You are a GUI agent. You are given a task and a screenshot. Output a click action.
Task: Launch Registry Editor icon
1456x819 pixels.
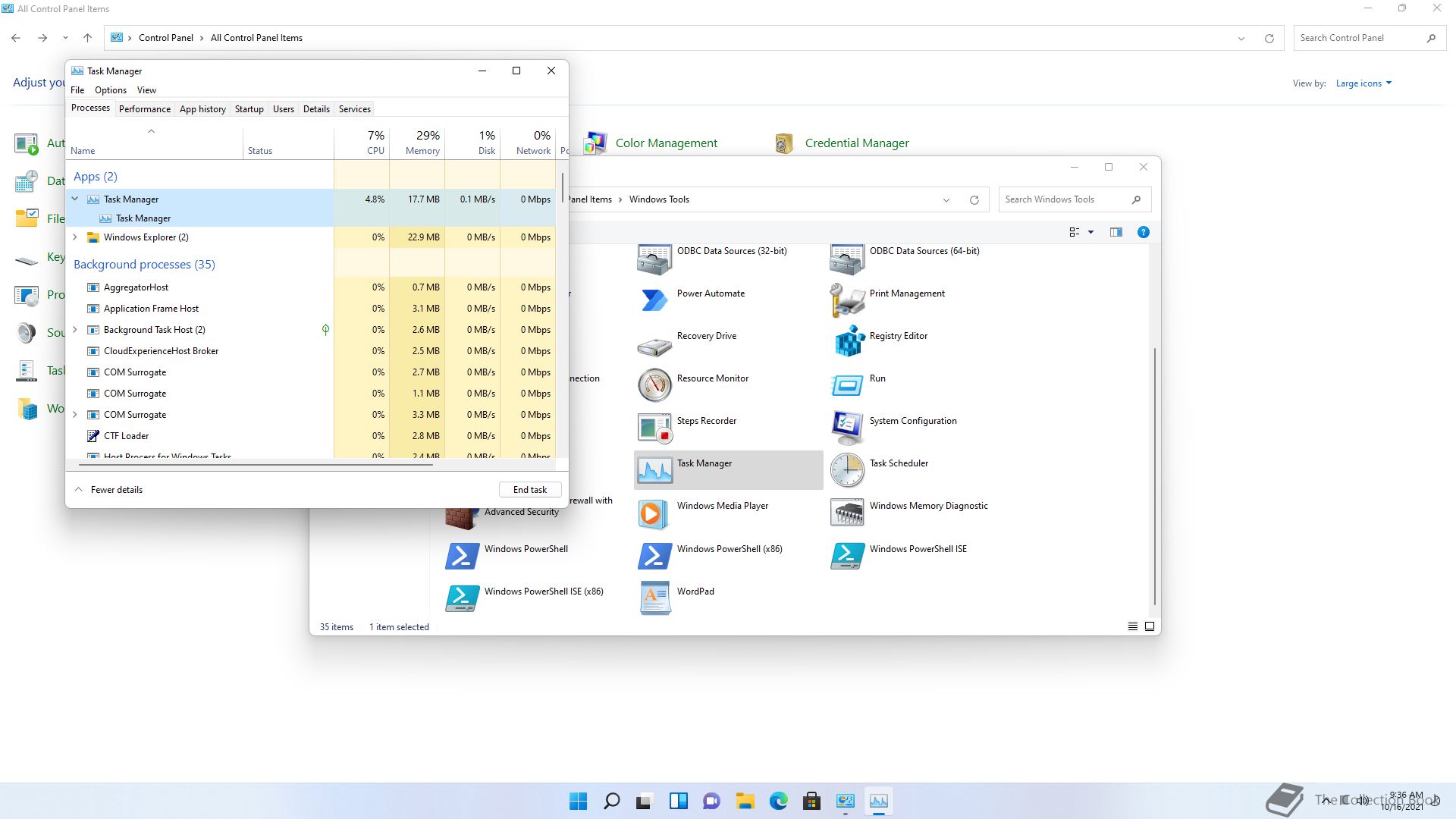848,341
